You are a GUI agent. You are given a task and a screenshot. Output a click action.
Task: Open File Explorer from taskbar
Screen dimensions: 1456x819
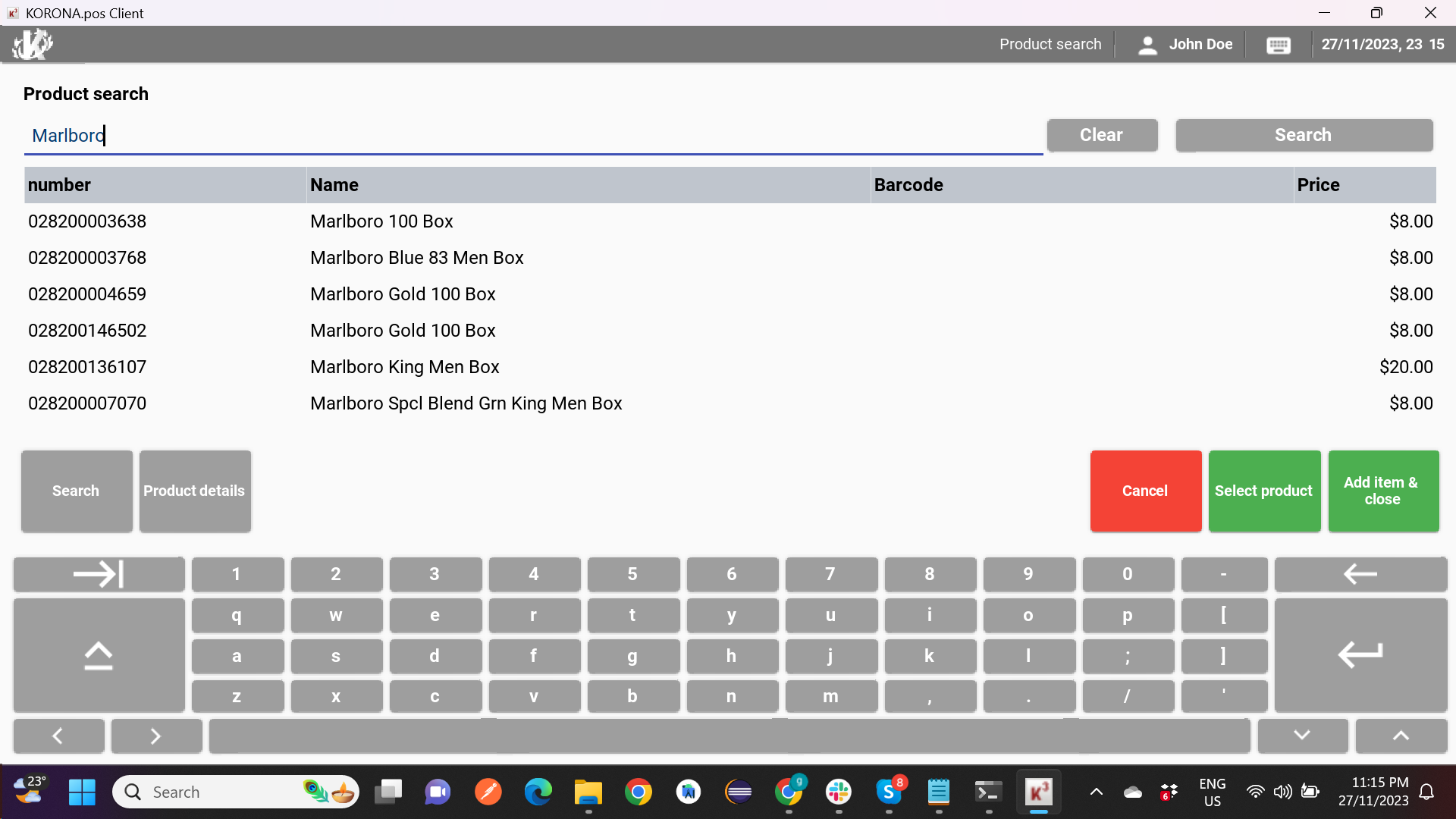click(x=588, y=792)
